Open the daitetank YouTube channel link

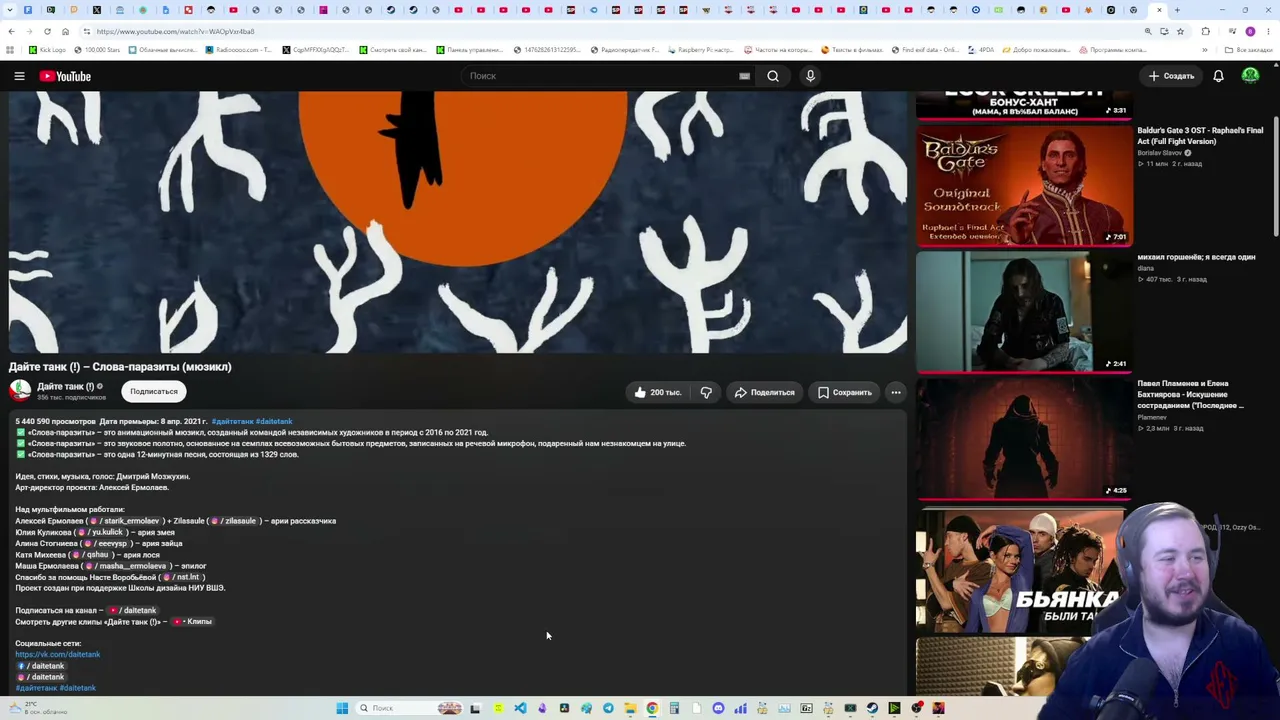click(x=134, y=610)
